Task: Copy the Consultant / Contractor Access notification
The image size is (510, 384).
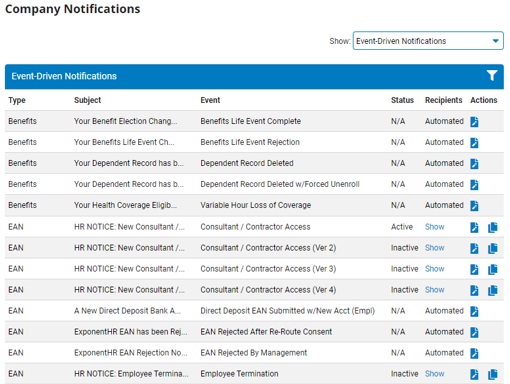Action: (x=493, y=227)
